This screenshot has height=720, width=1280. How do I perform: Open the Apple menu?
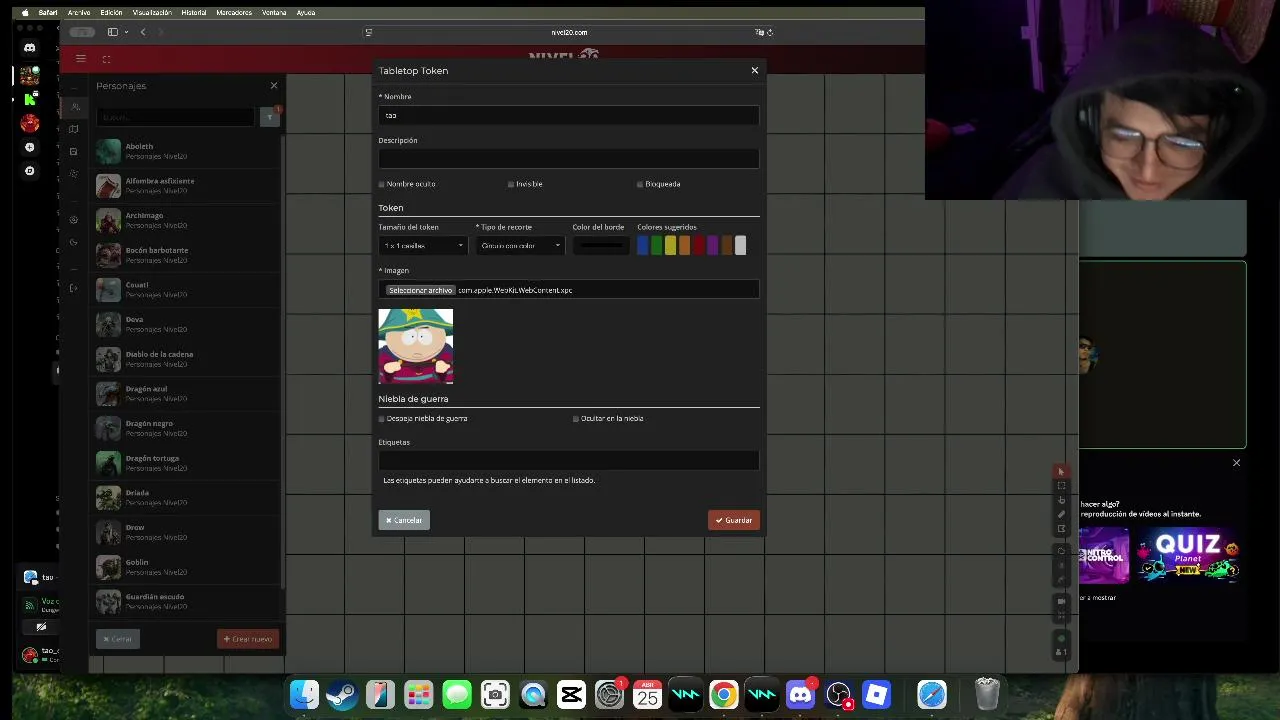coord(25,13)
